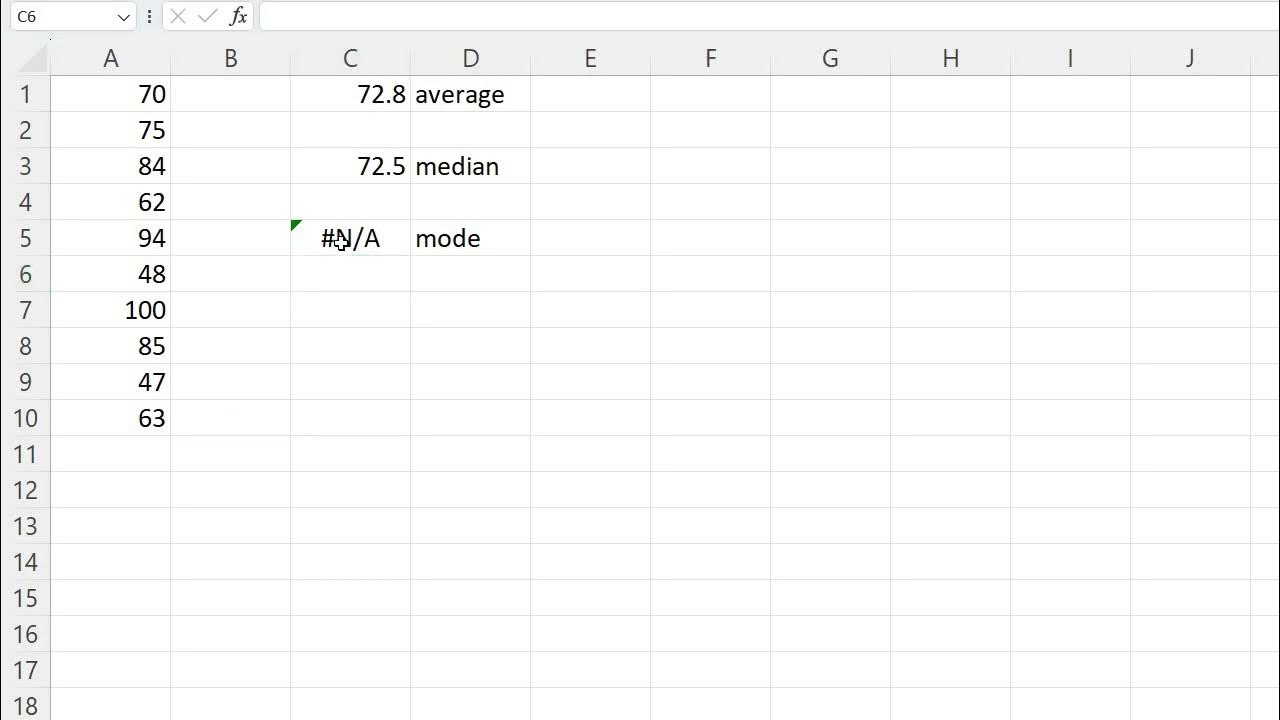Select the row 5 header
The height and width of the screenshot is (720, 1280).
click(x=25, y=238)
